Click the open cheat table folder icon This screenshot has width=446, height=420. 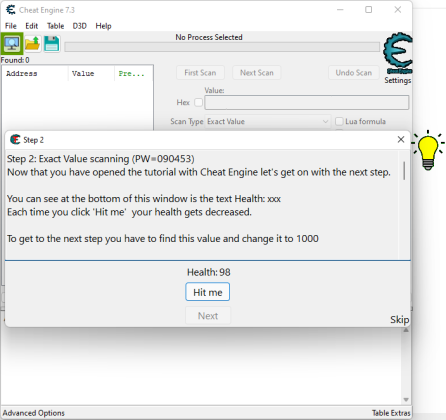click(x=33, y=44)
